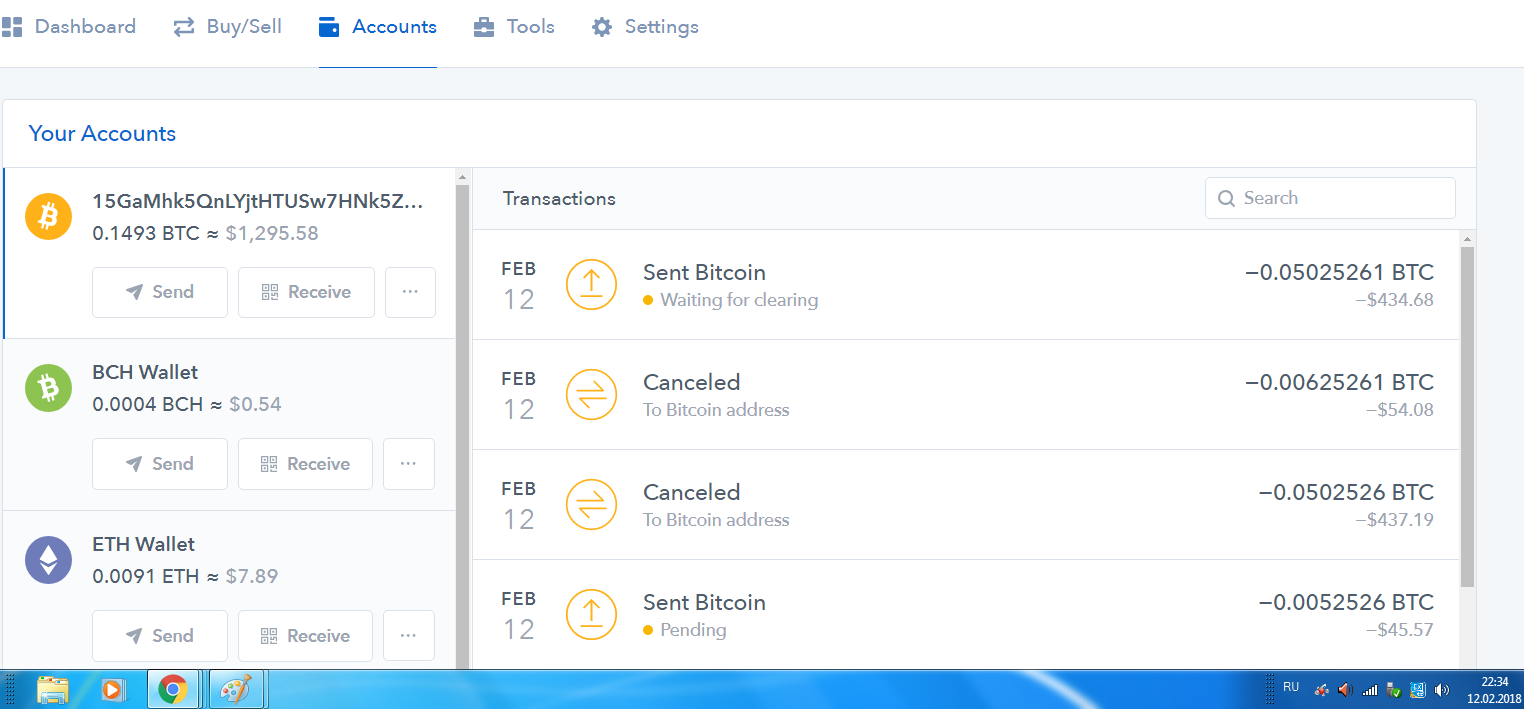Click exchange icon of −0.00625261 BTC canceled transaction
Viewport: 1524px width, 709px height.
point(591,394)
